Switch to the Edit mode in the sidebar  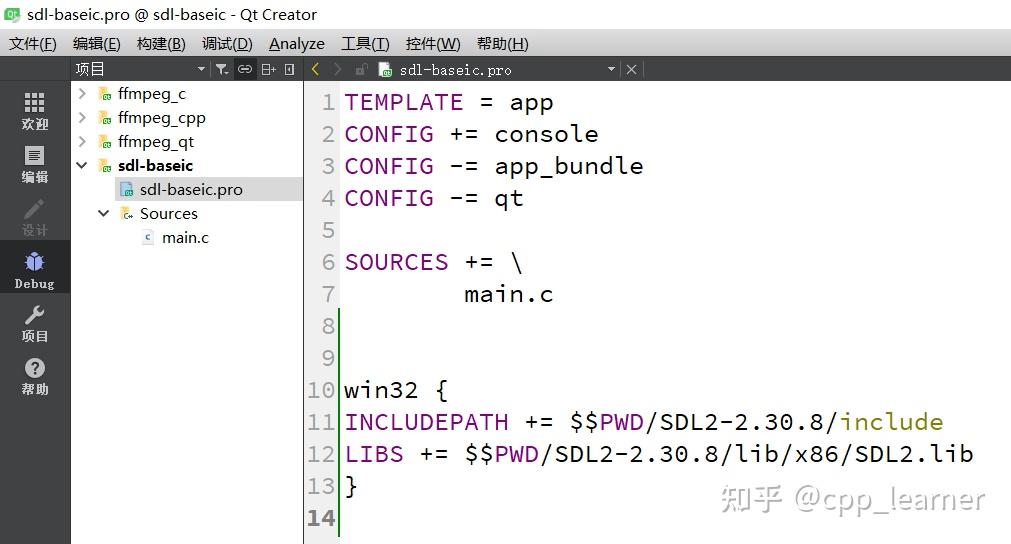click(35, 164)
